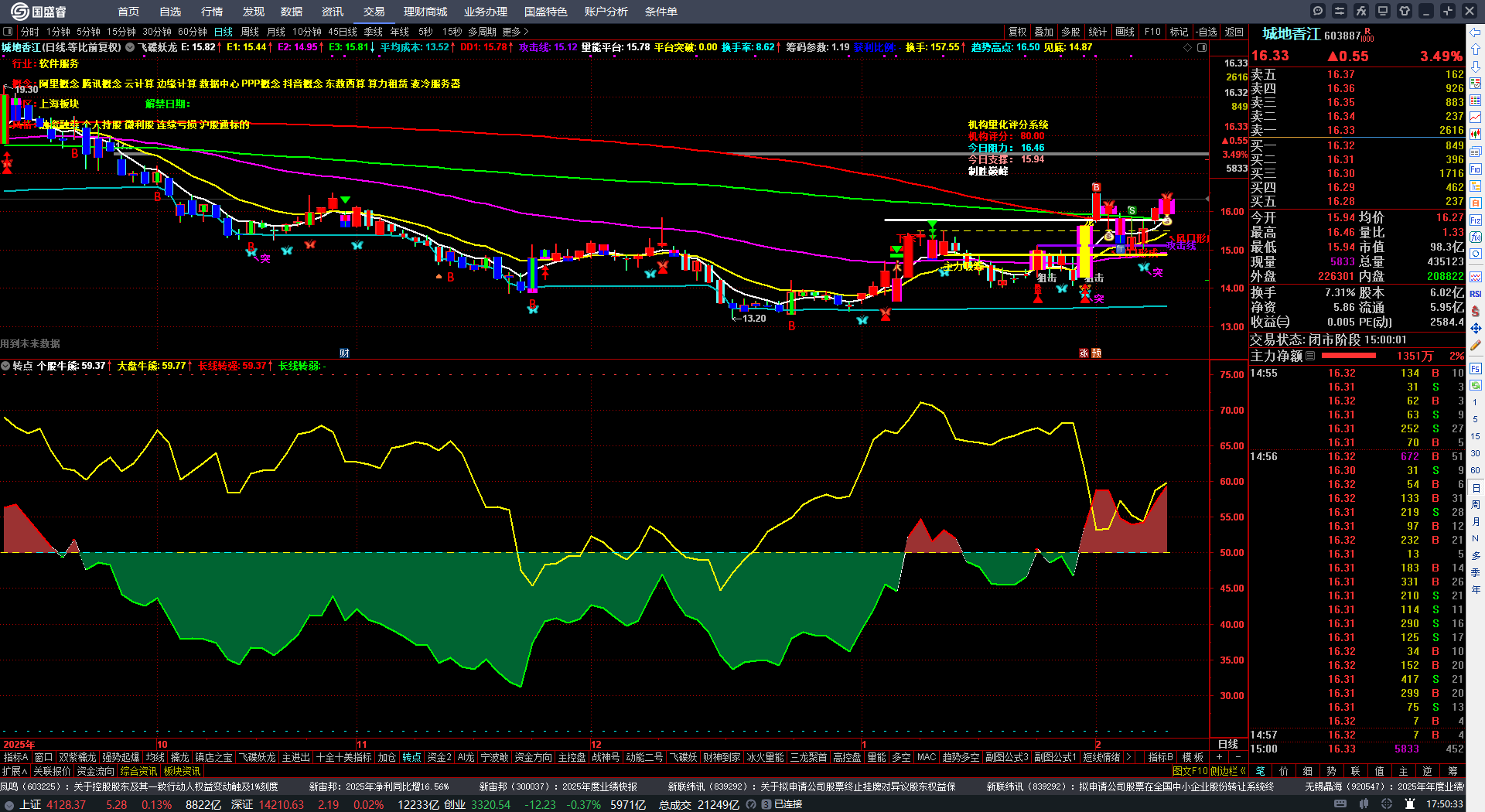Open the 账户分析 menu
The height and width of the screenshot is (812, 1485).
606,12
